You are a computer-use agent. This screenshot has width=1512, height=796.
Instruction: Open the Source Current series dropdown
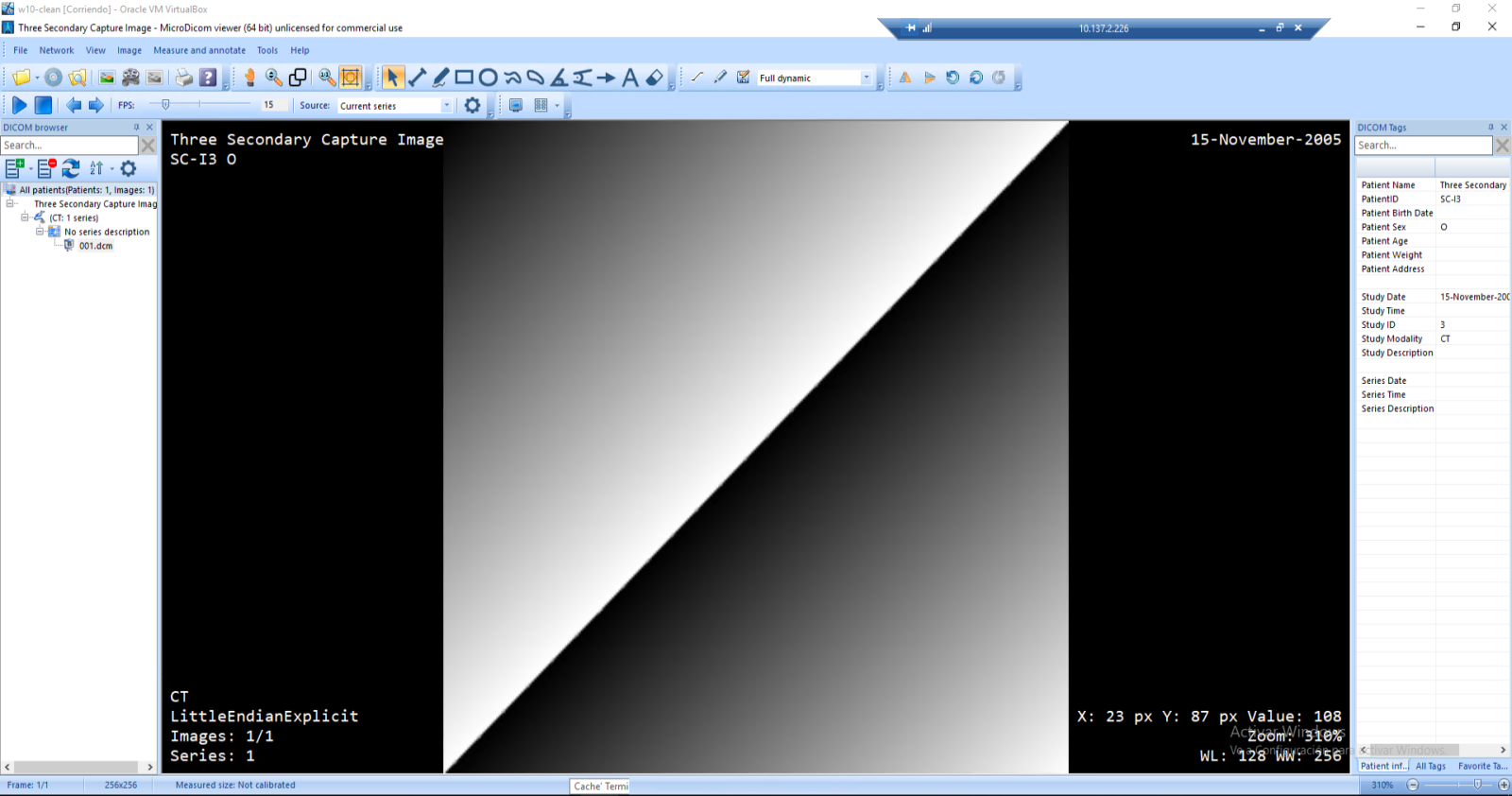tap(446, 106)
